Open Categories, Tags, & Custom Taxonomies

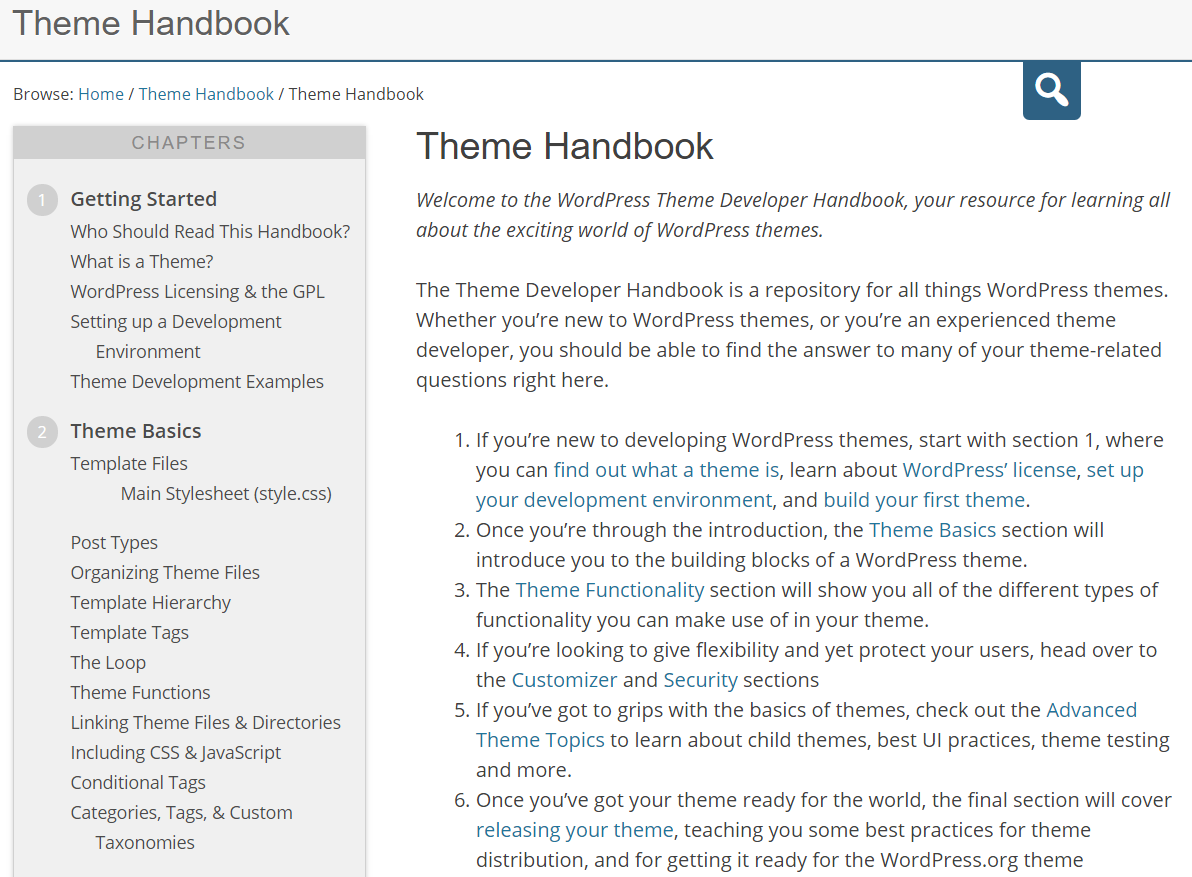tap(182, 828)
